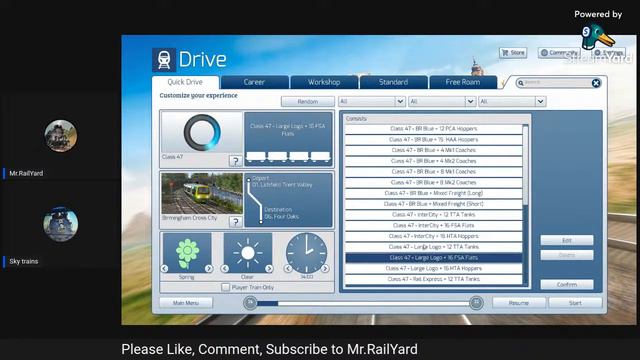Select Class 47 - BR Blue + Mixed Freight (Short)

click(433, 204)
